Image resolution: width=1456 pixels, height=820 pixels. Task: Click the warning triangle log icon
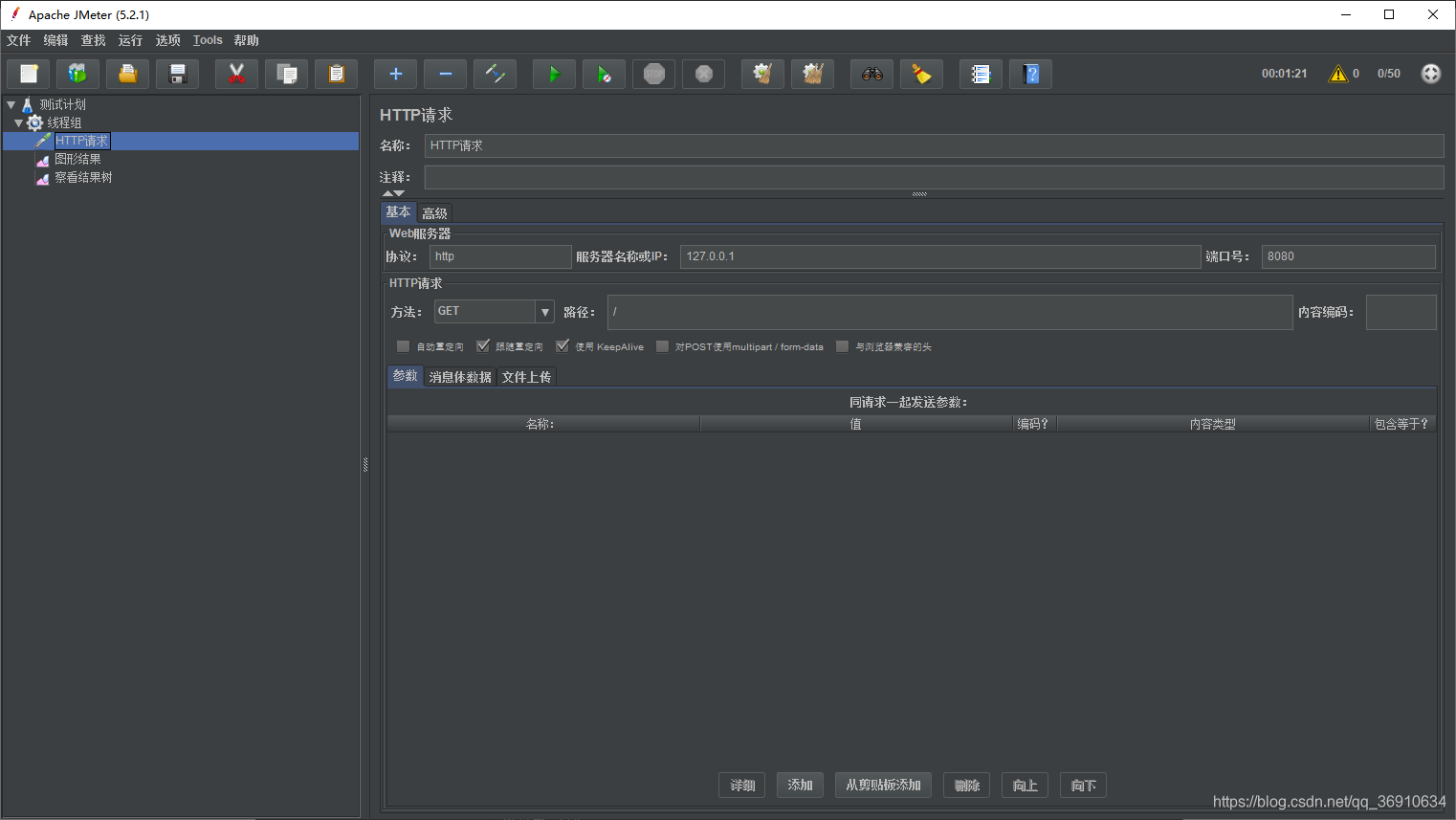tap(1338, 74)
